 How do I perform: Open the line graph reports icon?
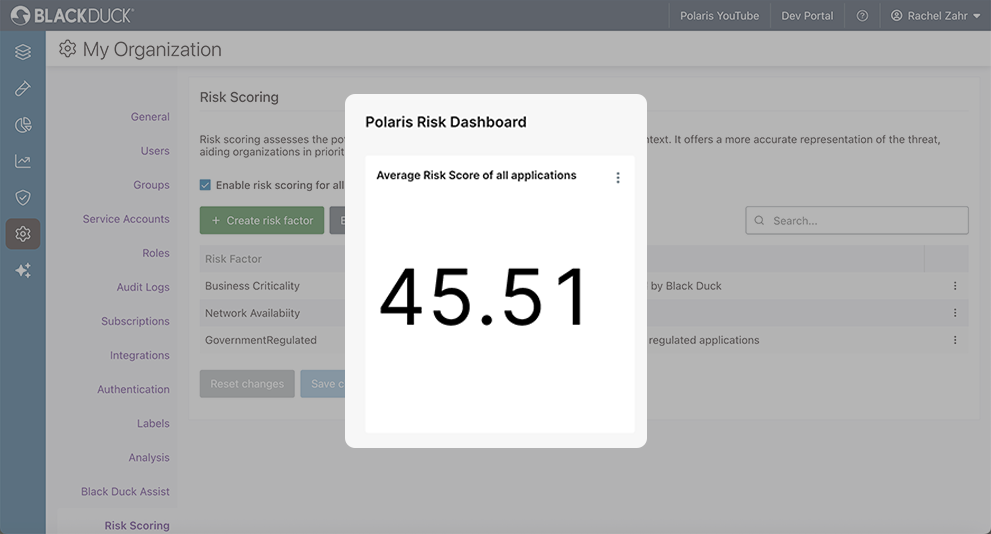click(23, 161)
